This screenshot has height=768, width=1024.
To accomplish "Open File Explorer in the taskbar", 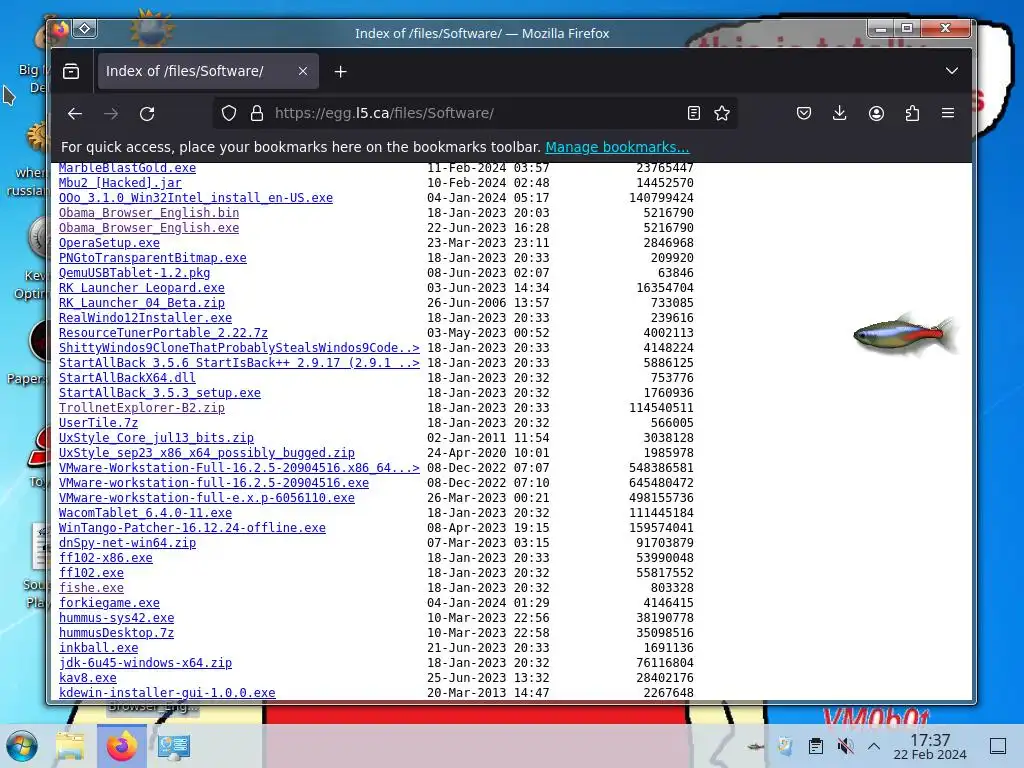I will (x=70, y=746).
